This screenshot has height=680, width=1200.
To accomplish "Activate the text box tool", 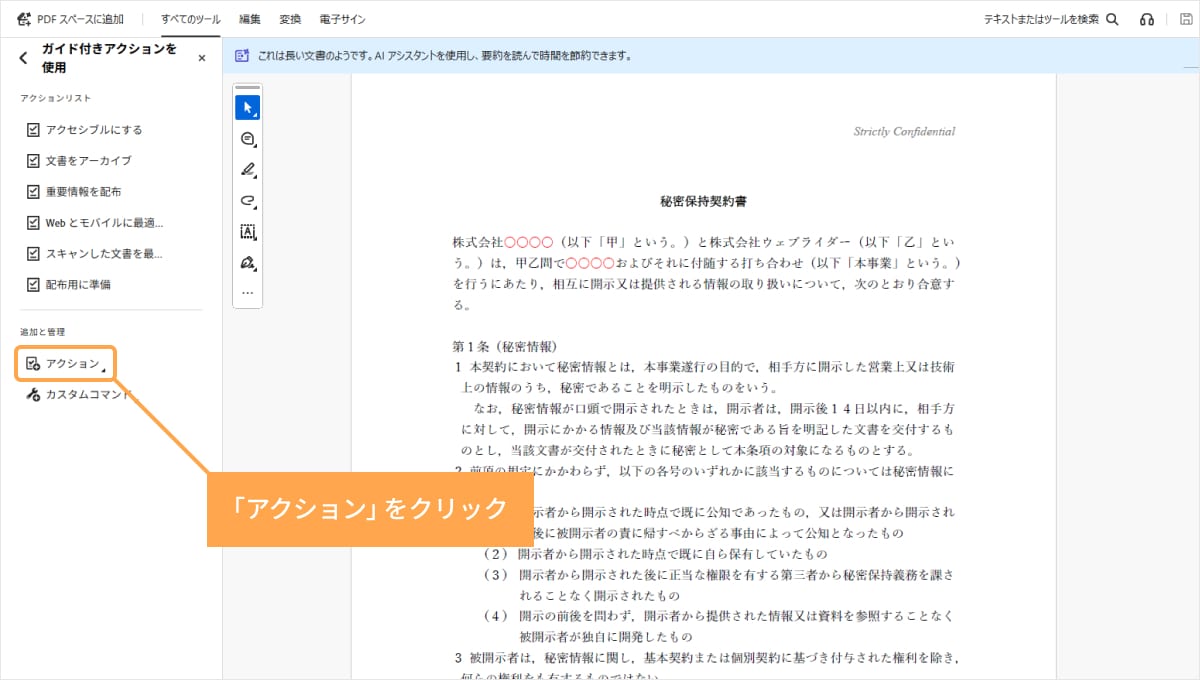I will click(x=248, y=232).
